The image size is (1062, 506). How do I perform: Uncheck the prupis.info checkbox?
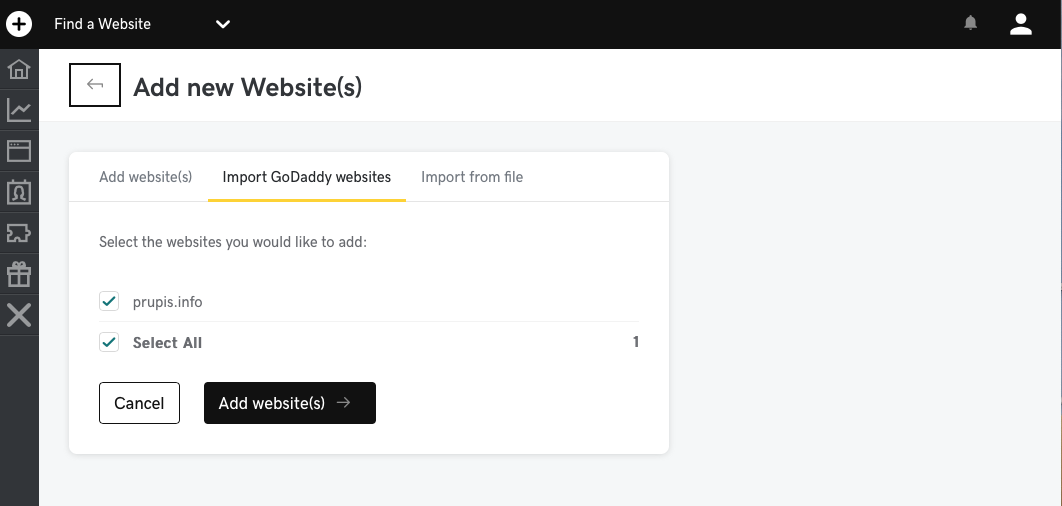(x=109, y=301)
